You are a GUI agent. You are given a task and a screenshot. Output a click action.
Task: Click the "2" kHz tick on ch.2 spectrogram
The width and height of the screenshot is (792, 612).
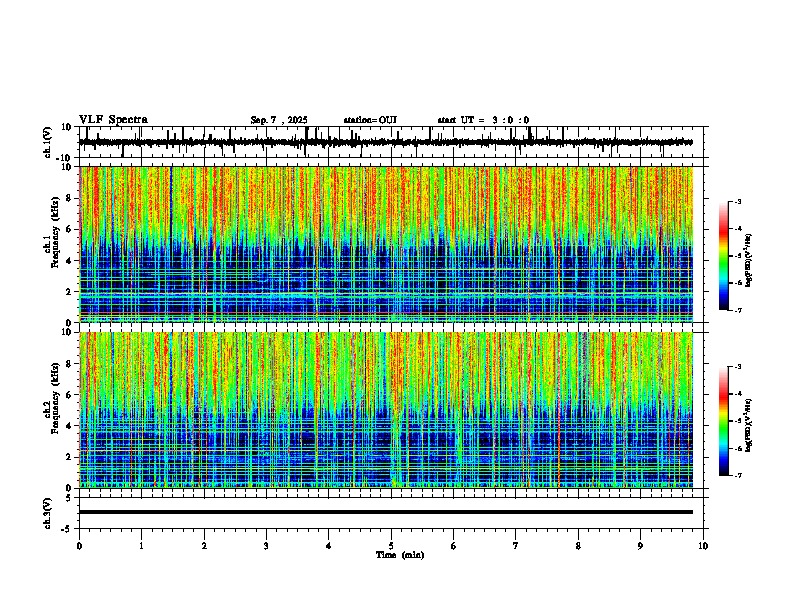click(x=69, y=457)
